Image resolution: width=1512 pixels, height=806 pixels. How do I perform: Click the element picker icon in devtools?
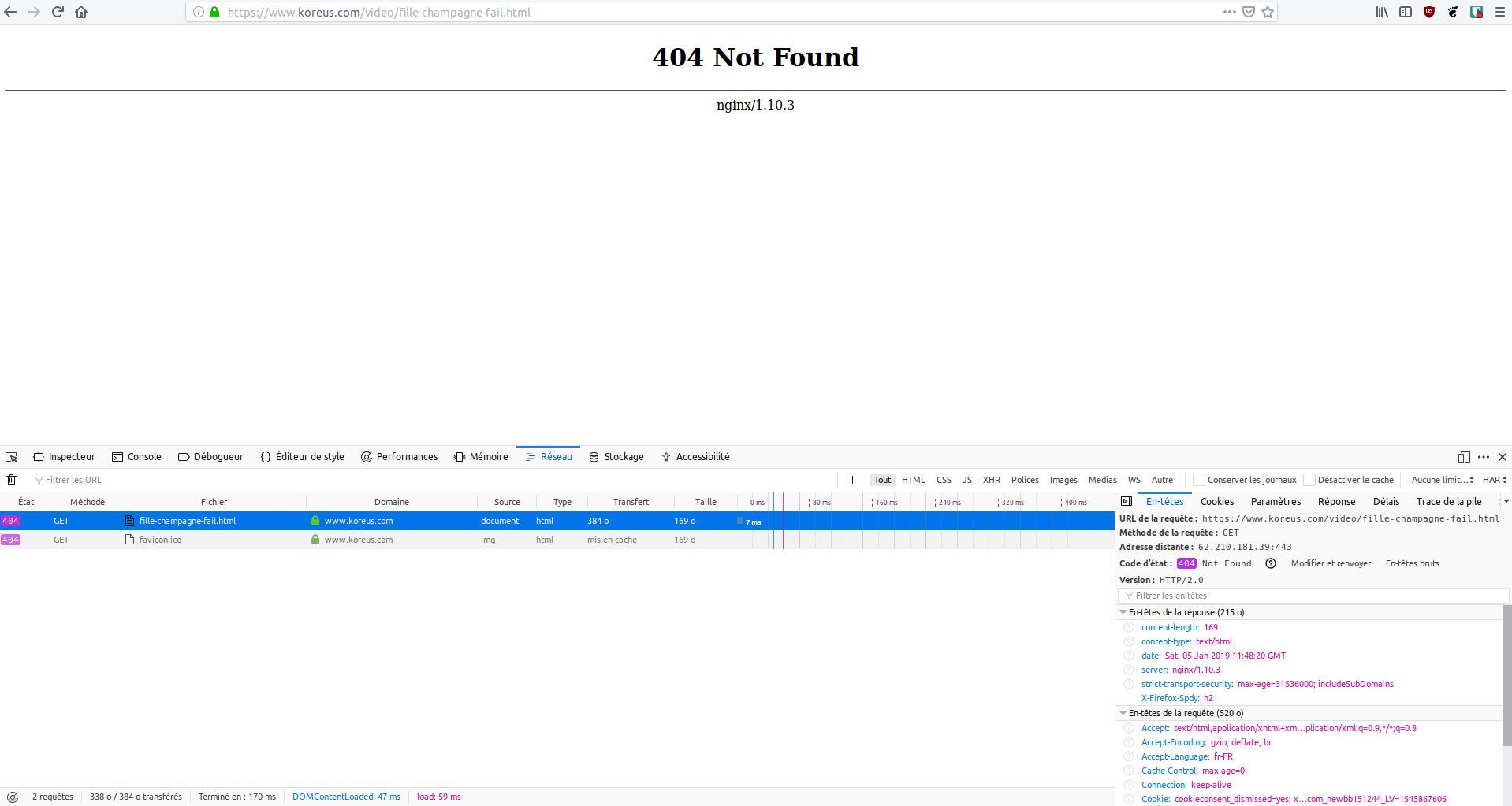(x=11, y=457)
